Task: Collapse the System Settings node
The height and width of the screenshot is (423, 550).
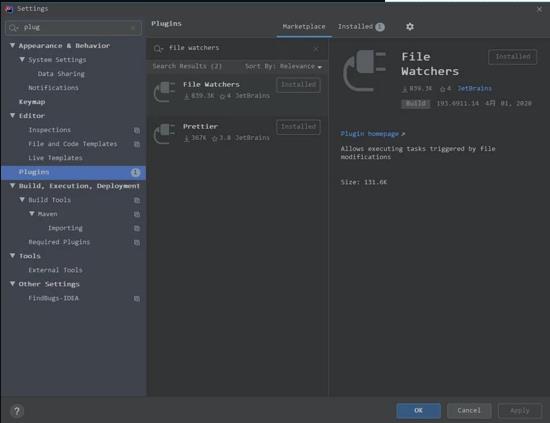Action: tap(22, 60)
